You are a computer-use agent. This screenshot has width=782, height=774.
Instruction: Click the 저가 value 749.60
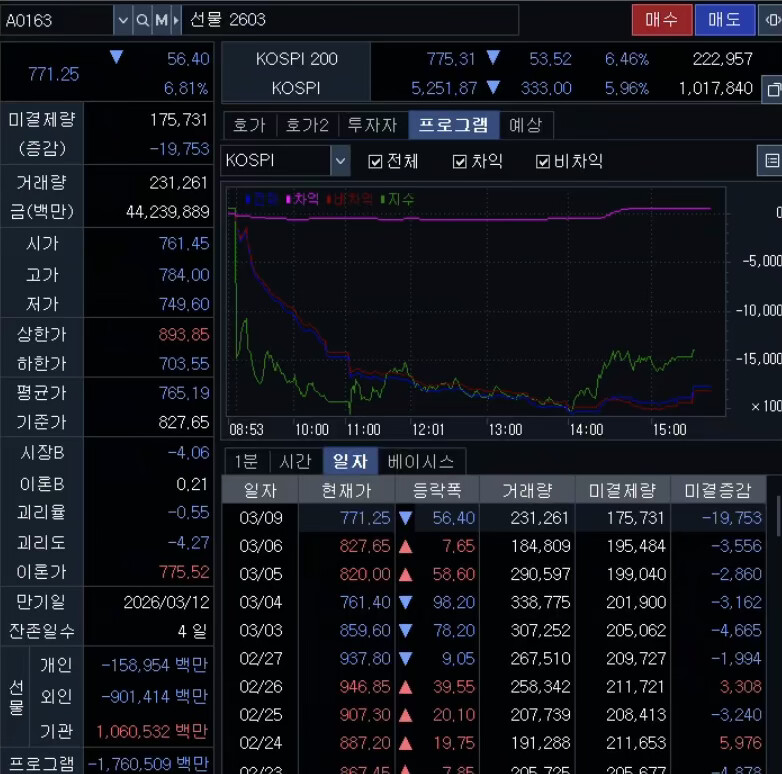click(x=184, y=304)
